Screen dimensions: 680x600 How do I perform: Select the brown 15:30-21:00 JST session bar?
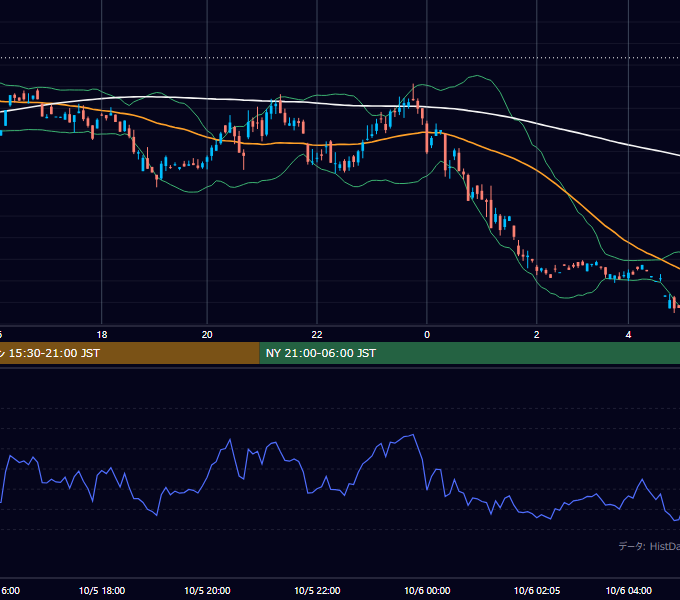coord(130,353)
